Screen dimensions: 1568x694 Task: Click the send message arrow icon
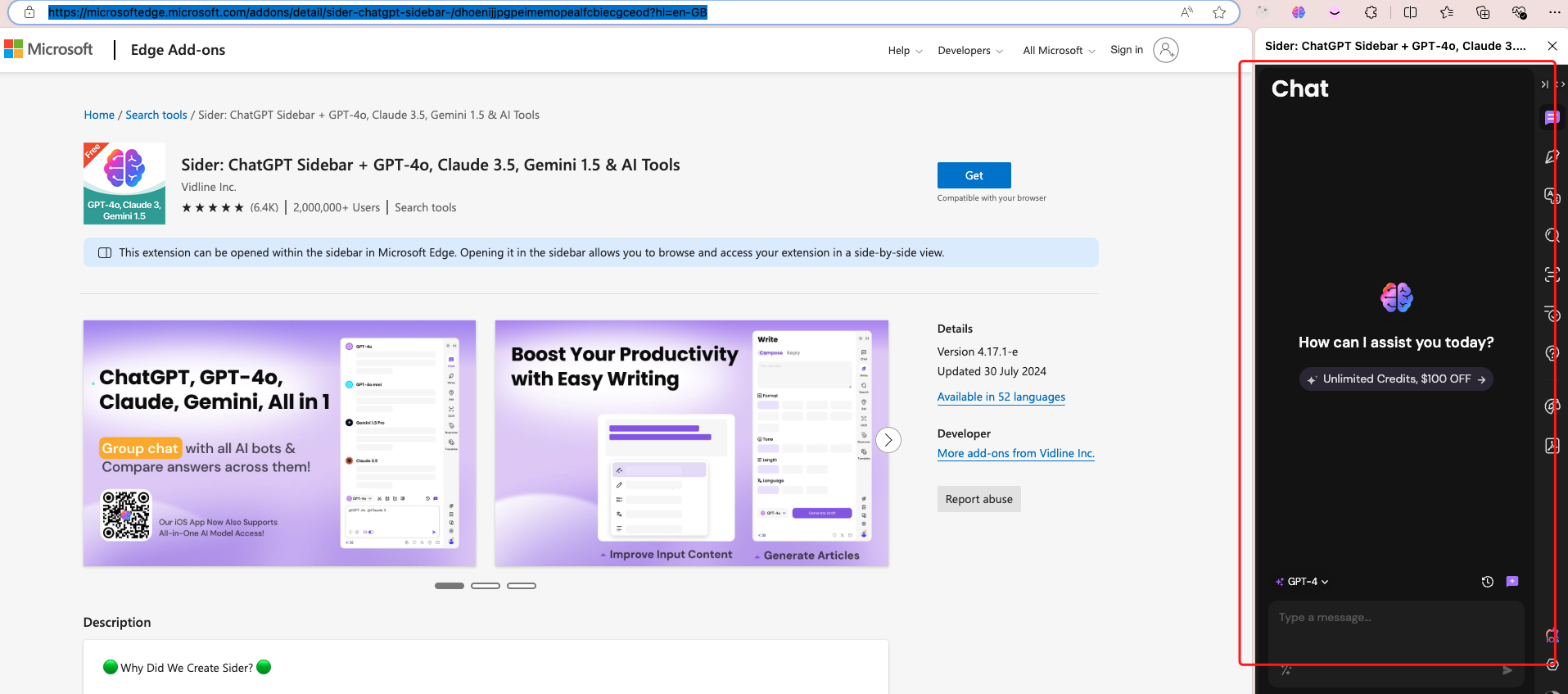tap(1507, 670)
